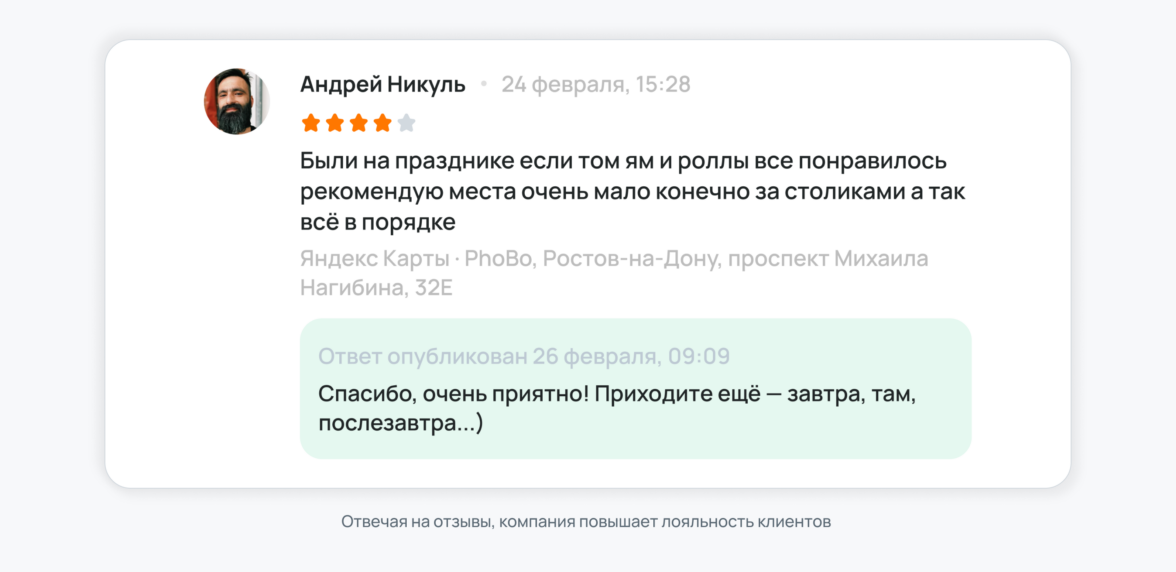Click the reply text starting with Спасибо
The height and width of the screenshot is (572, 1176).
pyautogui.click(x=617, y=394)
